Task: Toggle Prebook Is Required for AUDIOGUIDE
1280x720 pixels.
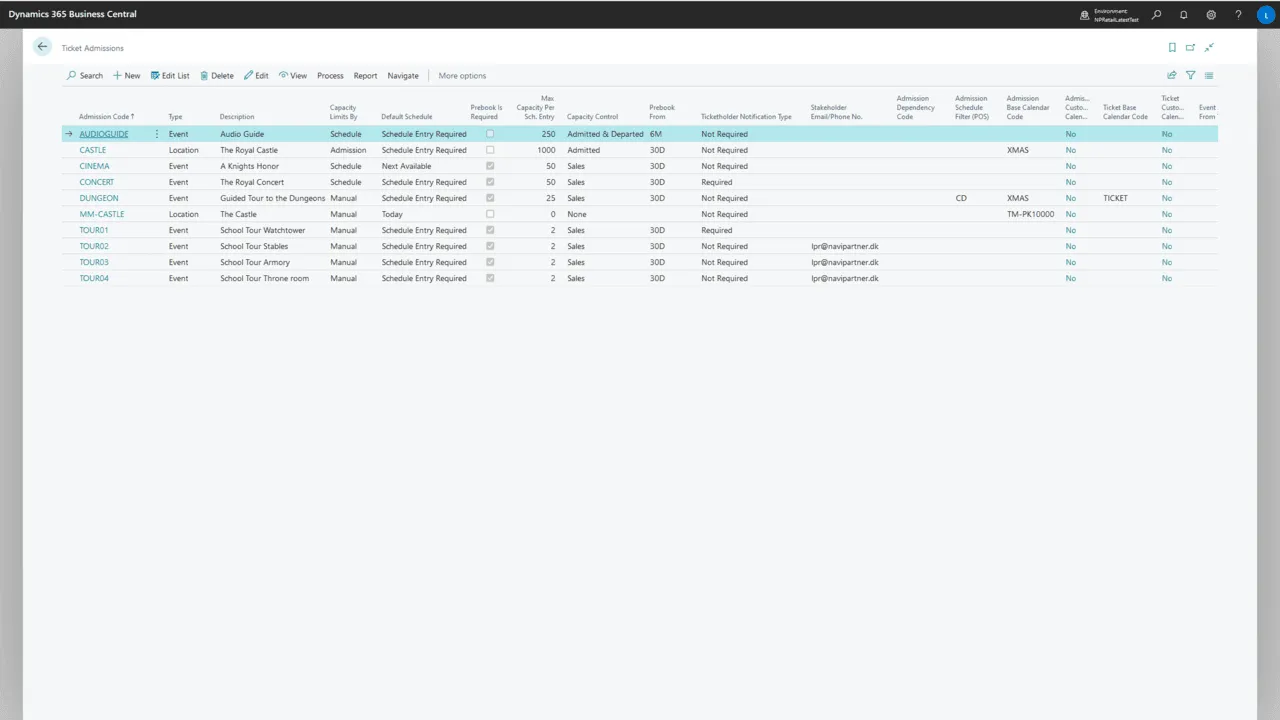Action: 490,134
